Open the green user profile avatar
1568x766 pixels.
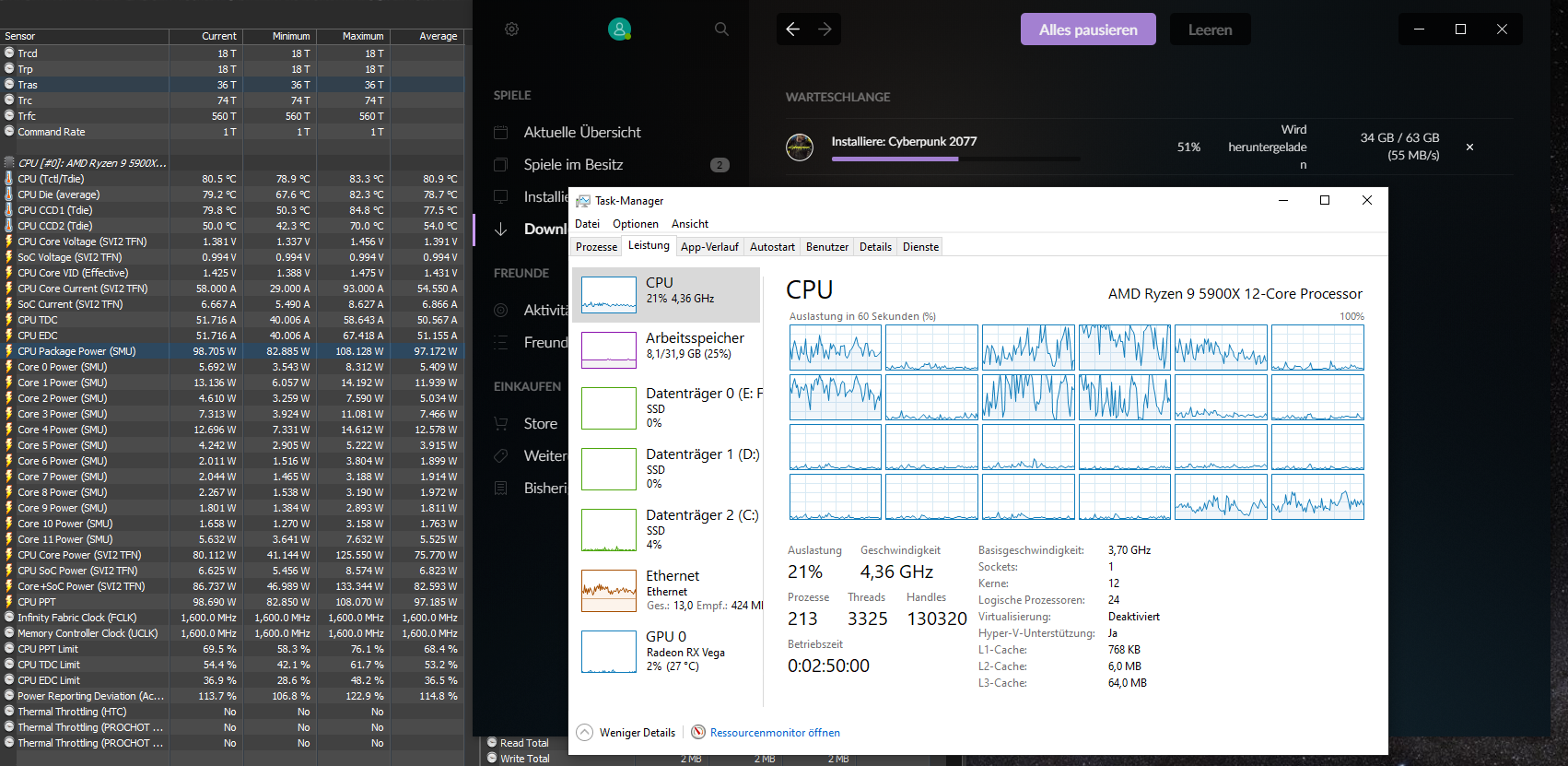pos(619,29)
